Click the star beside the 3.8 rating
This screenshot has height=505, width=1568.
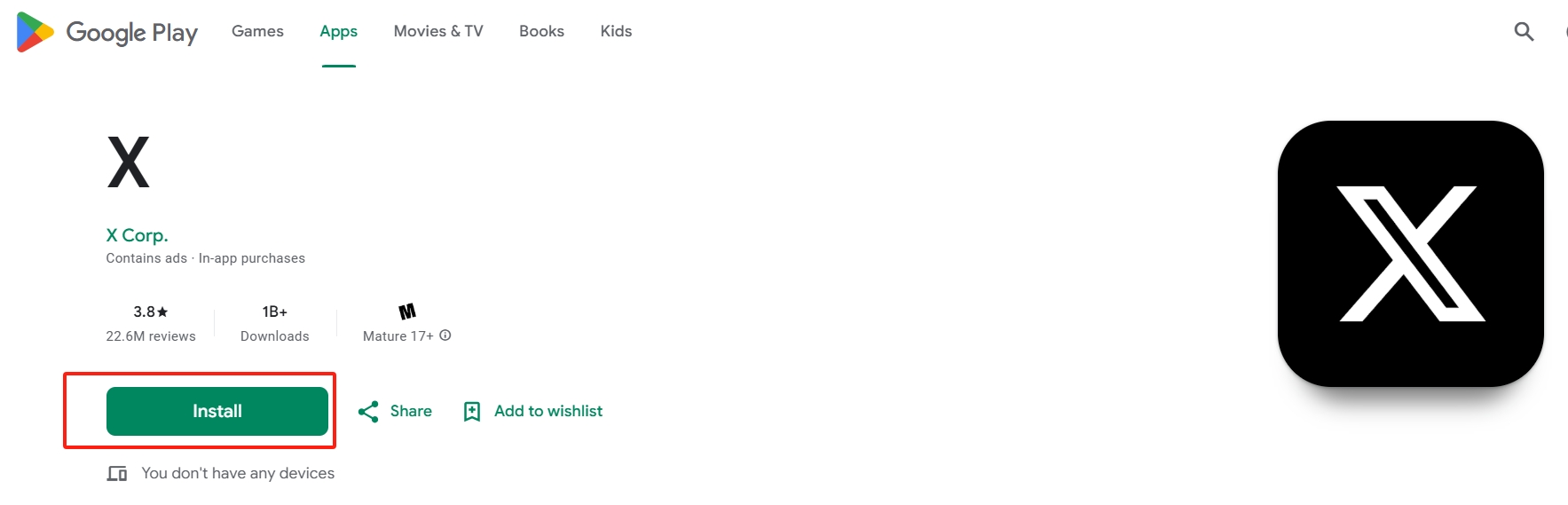[x=162, y=312]
